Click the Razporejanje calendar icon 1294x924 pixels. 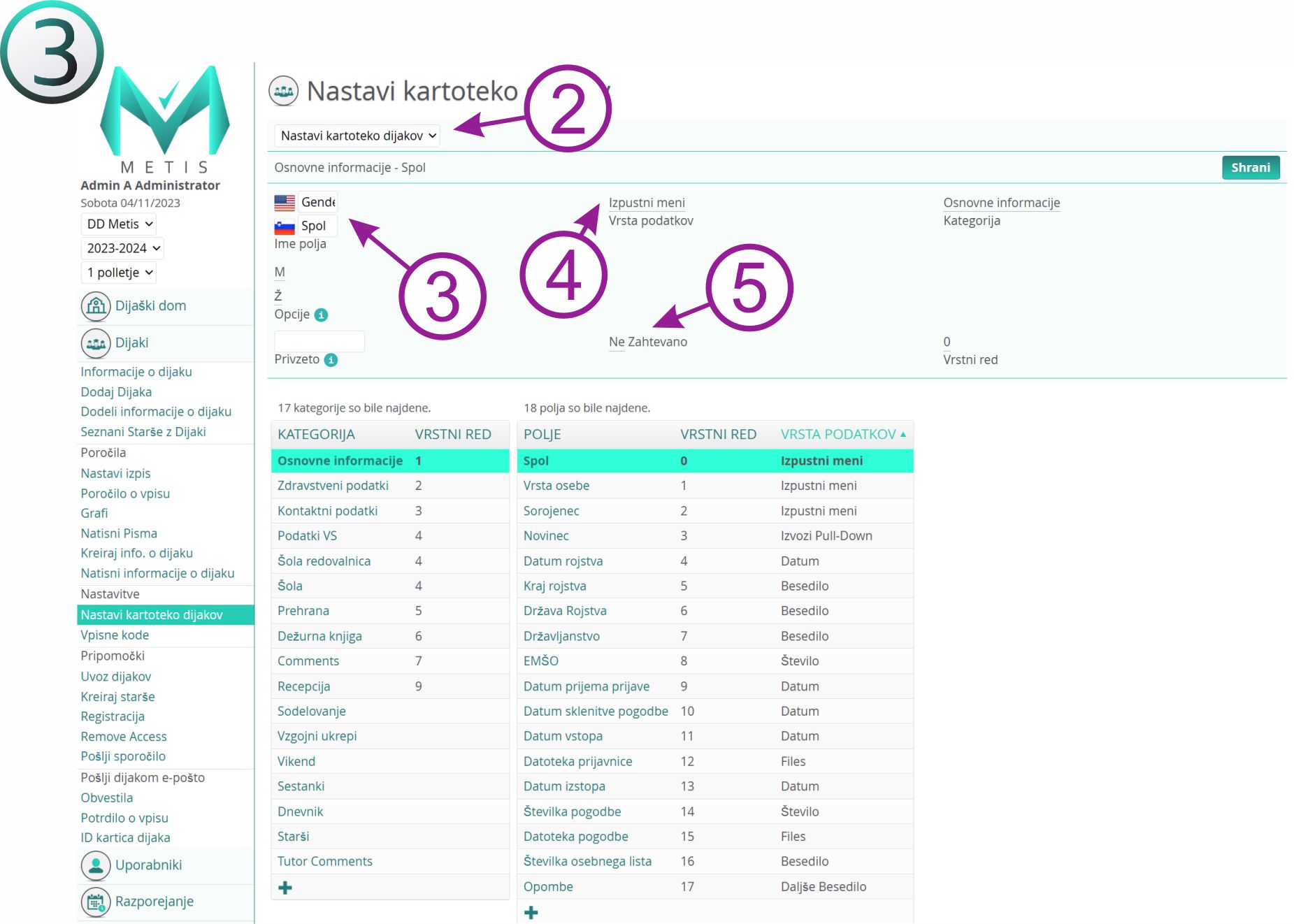tap(96, 902)
